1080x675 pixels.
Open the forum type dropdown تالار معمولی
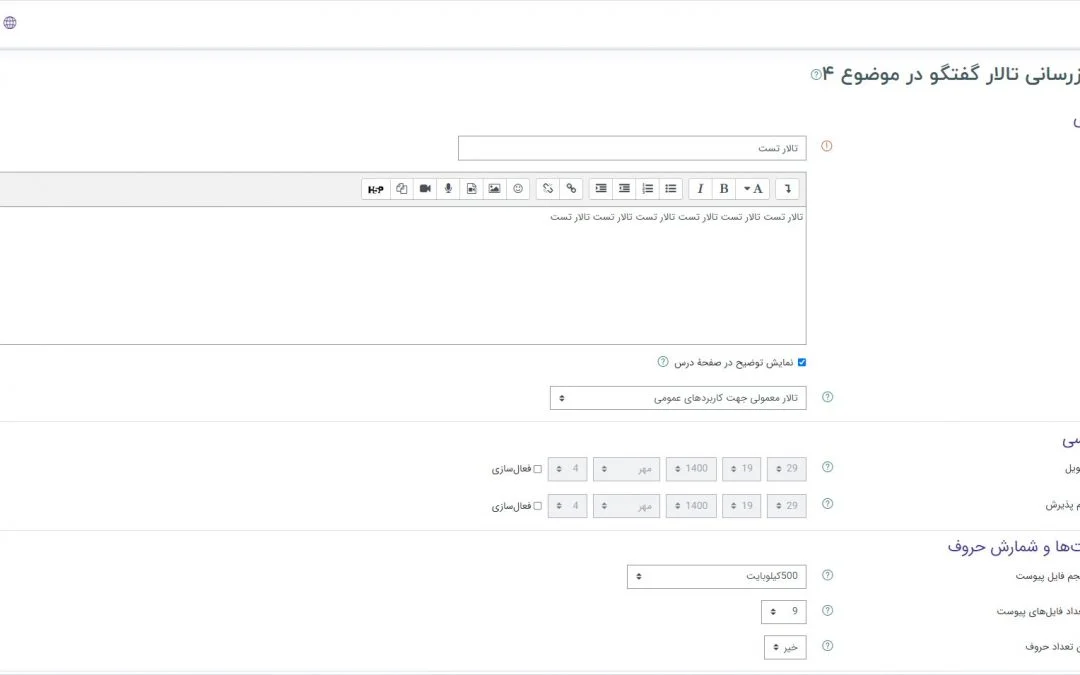click(678, 398)
